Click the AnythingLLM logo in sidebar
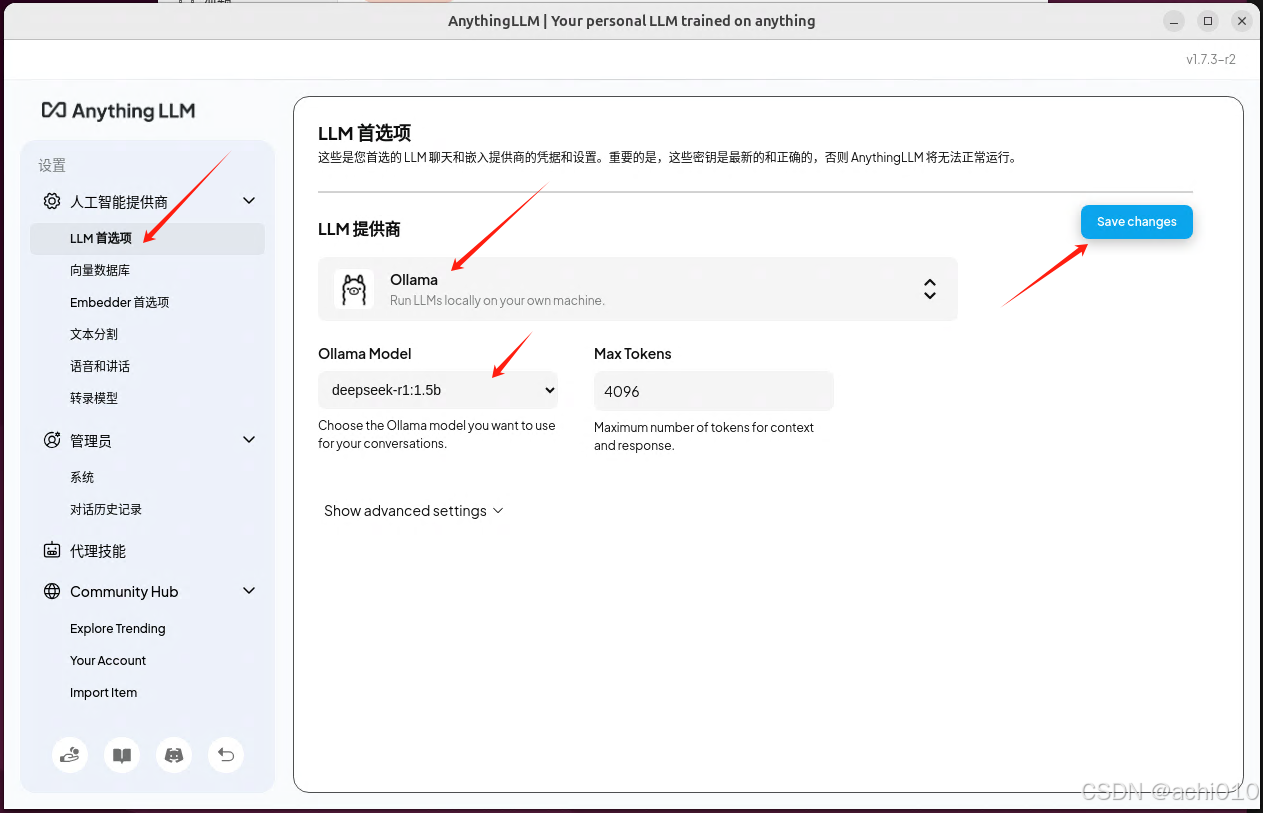1263x813 pixels. (118, 111)
